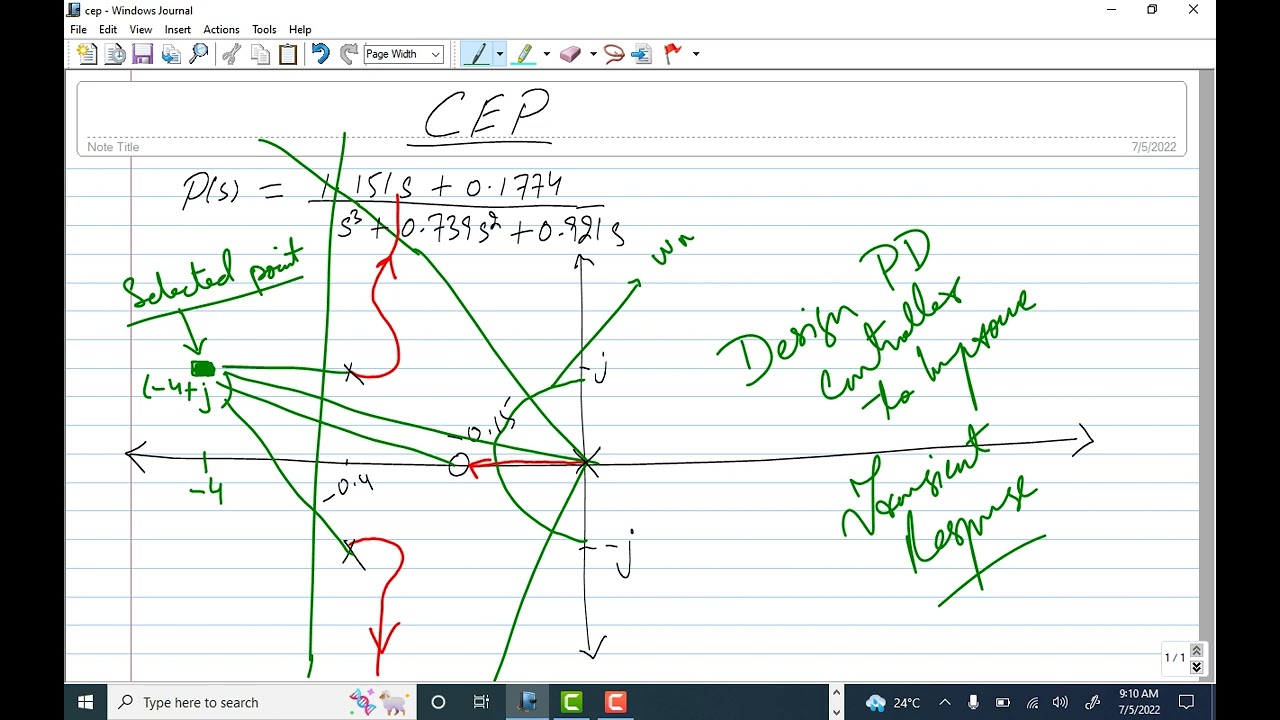Click the Windows Ink Workspace pen icon

pyautogui.click(x=1093, y=702)
